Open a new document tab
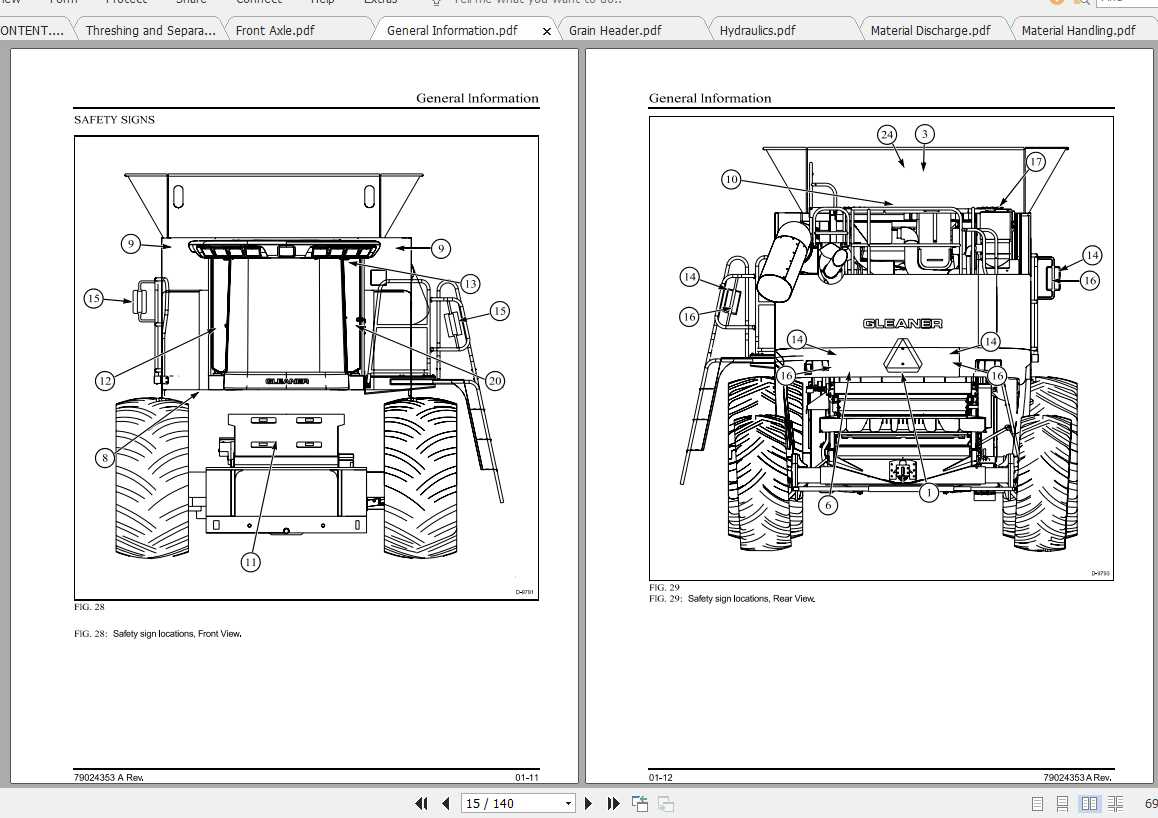 point(639,803)
